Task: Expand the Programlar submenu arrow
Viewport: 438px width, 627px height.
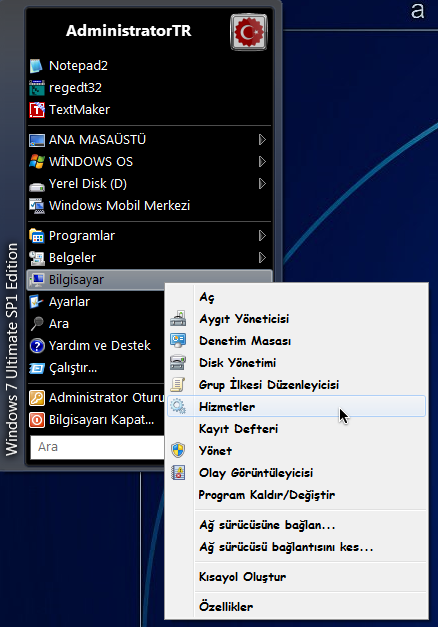Action: coord(262,236)
